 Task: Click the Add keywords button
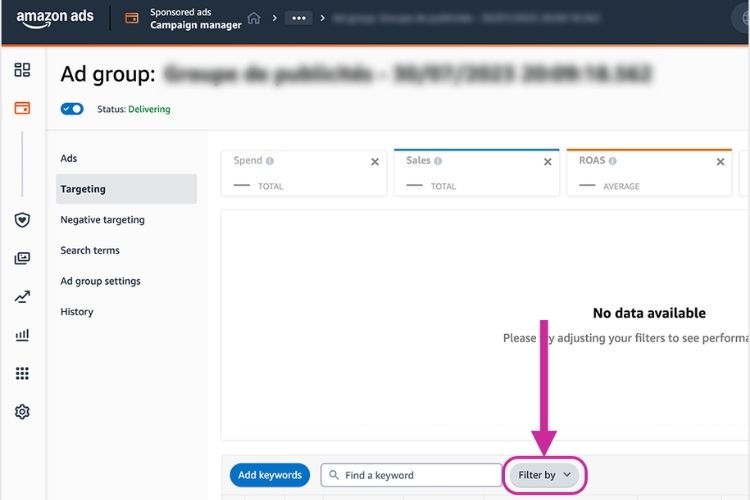click(x=270, y=475)
